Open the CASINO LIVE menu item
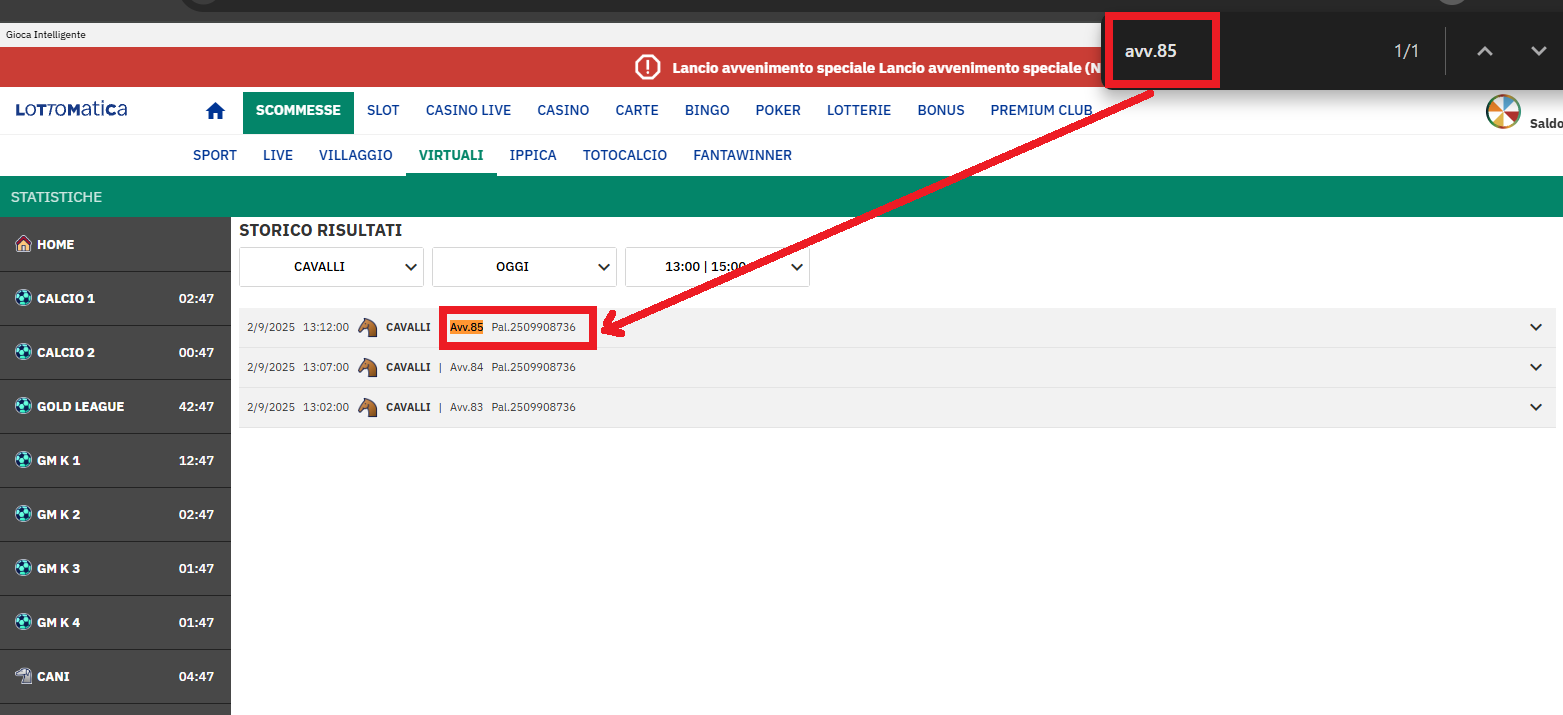The image size is (1563, 715). (468, 110)
